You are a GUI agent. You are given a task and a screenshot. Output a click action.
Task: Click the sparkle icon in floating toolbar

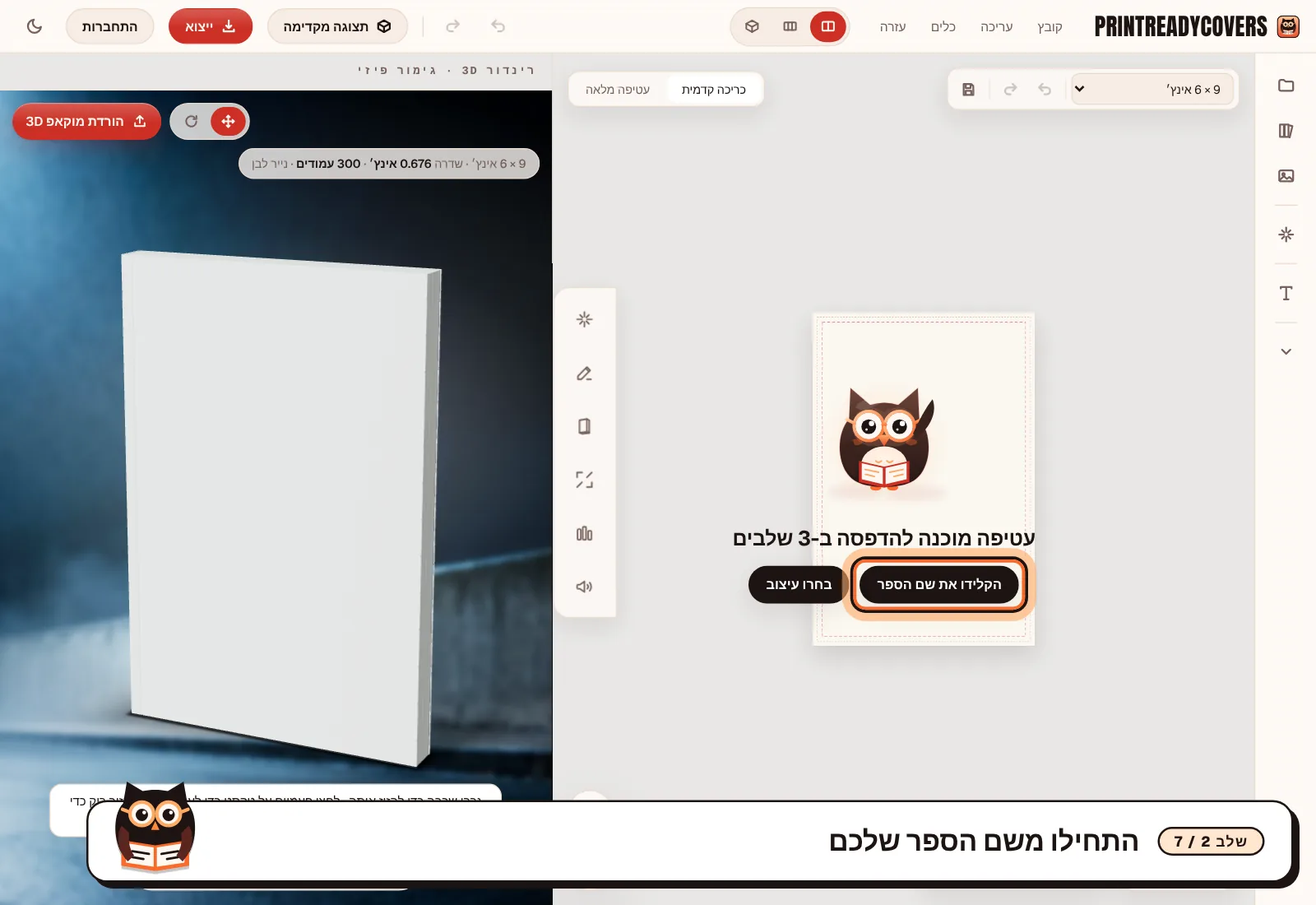584,319
